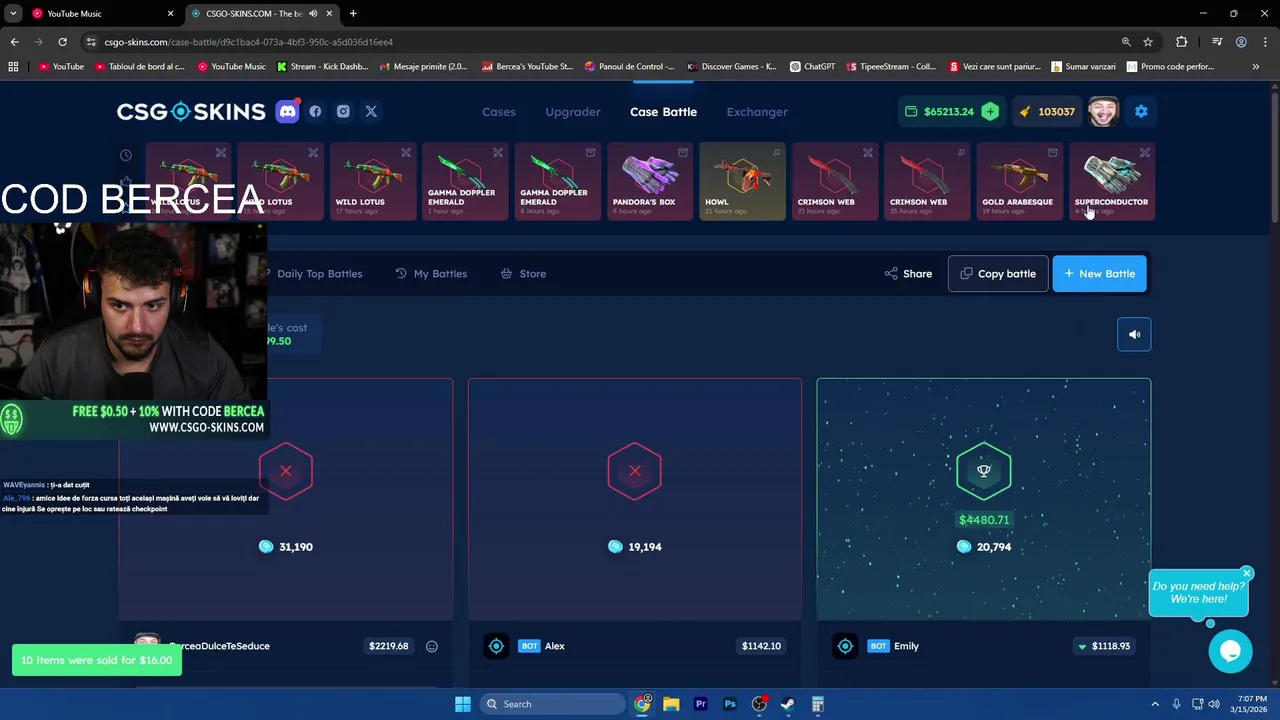Image resolution: width=1280 pixels, height=720 pixels.
Task: Open a new Chrome tab with the plus button
Action: tap(353, 14)
